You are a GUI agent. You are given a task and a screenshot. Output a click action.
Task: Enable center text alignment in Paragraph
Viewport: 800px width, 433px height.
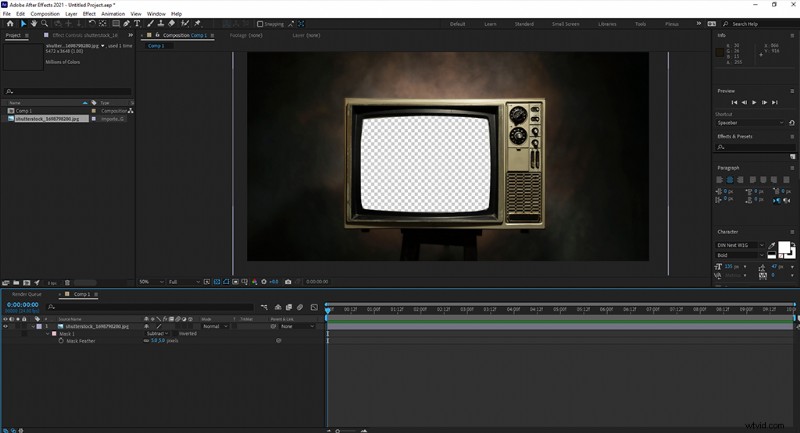(730, 180)
